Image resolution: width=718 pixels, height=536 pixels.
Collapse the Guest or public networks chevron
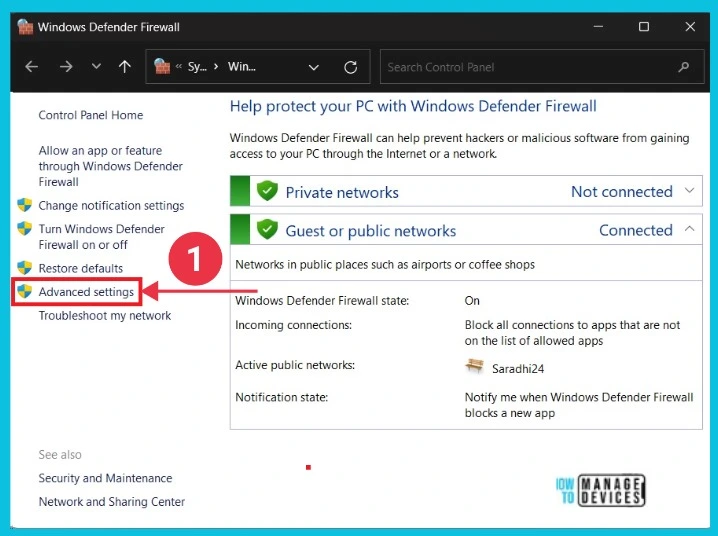[690, 229]
